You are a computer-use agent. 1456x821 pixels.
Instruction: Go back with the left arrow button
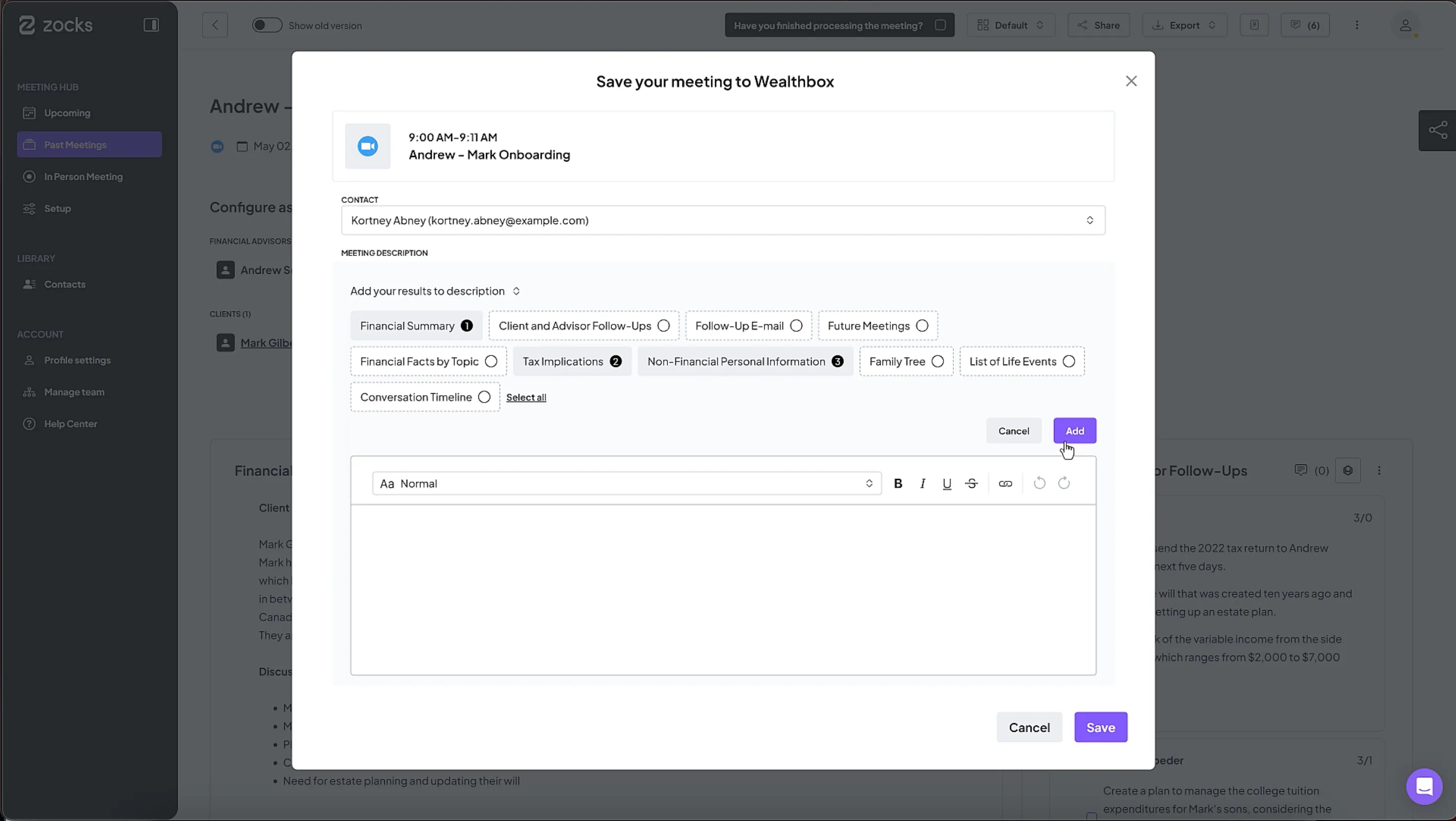point(215,25)
